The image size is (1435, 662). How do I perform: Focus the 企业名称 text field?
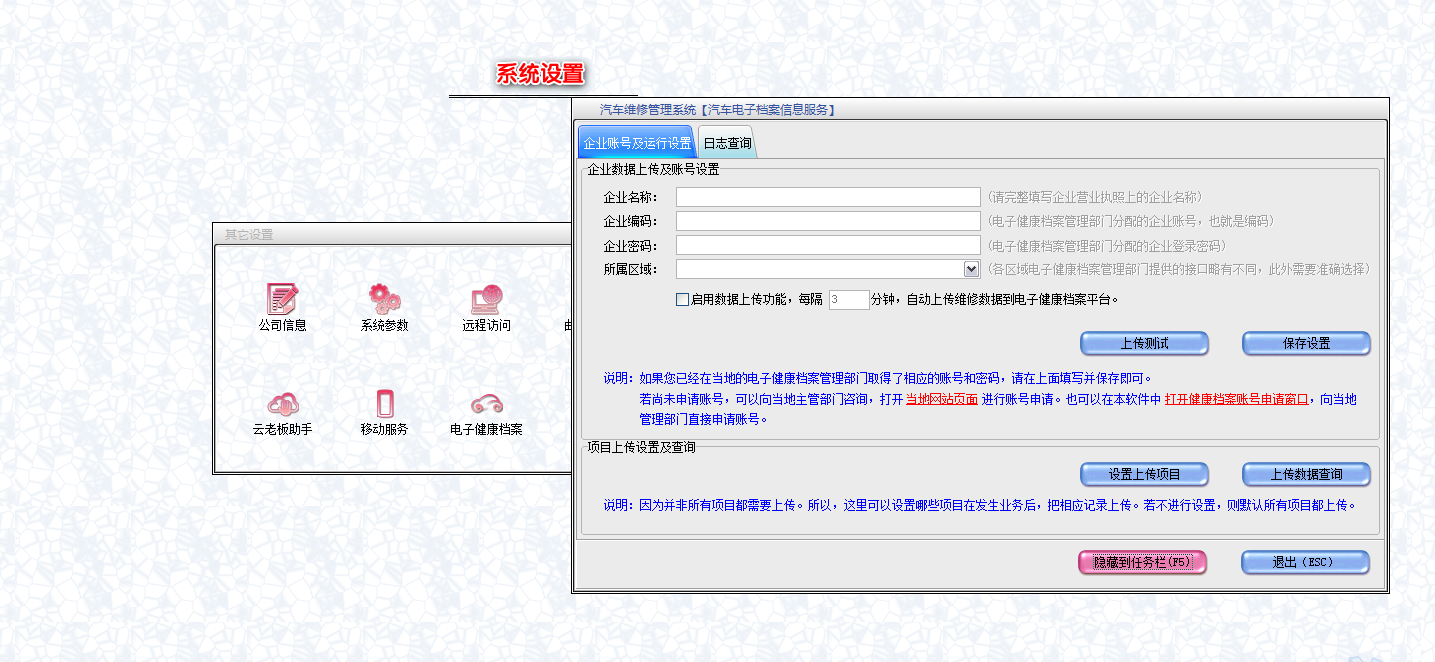click(828, 197)
